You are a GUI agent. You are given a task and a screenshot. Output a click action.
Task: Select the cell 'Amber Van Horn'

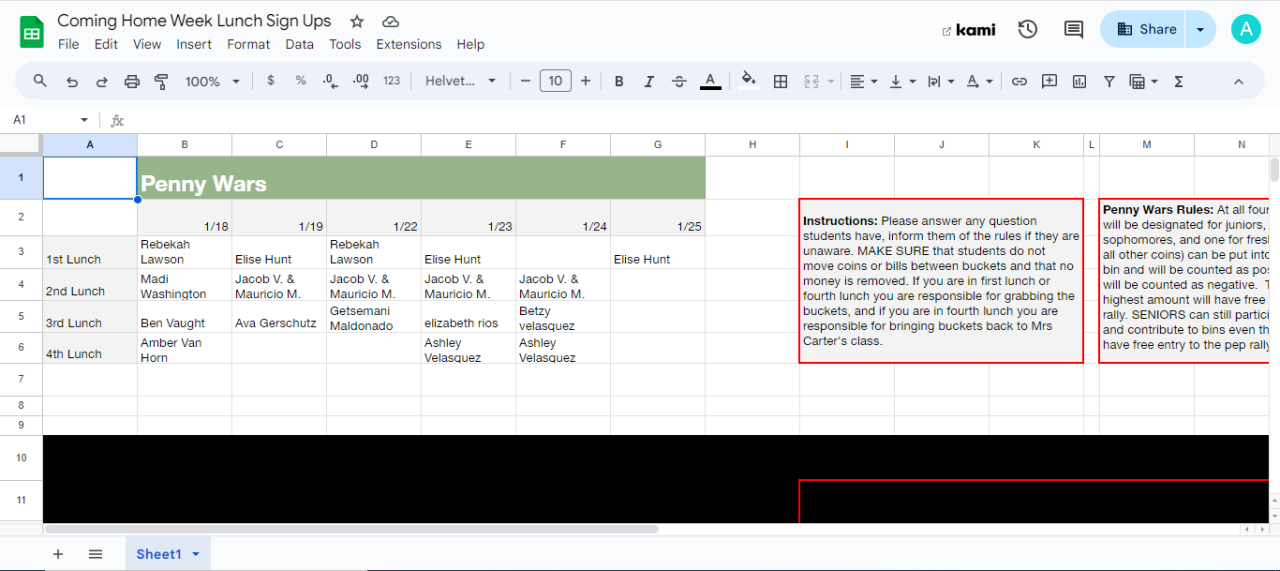pos(184,348)
